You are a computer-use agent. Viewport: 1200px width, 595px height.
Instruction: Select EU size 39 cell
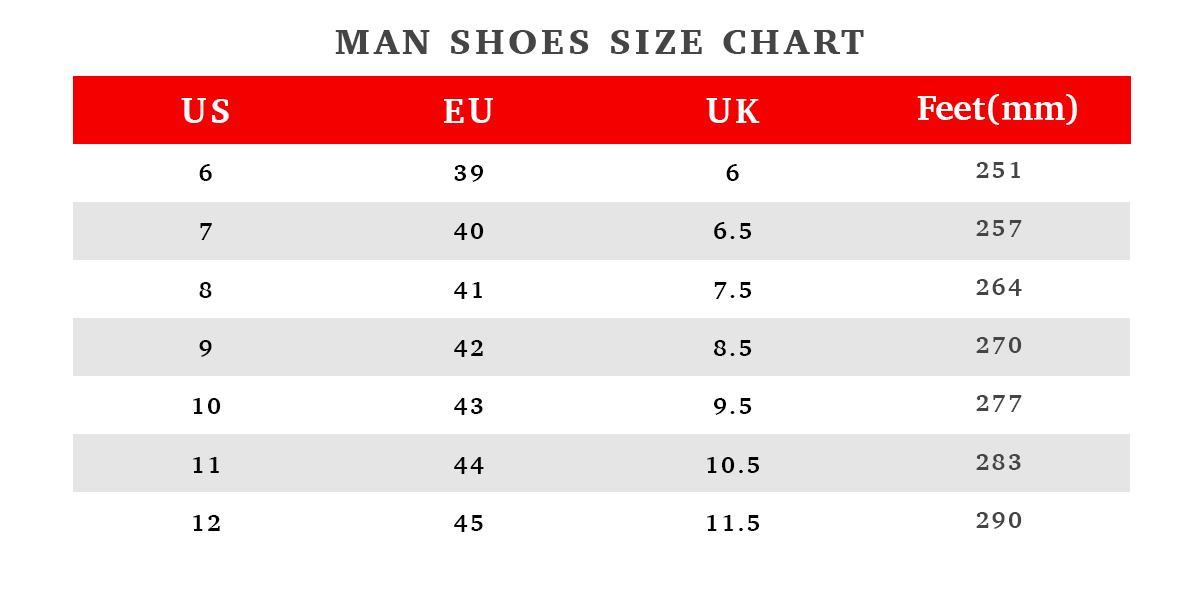[468, 174]
